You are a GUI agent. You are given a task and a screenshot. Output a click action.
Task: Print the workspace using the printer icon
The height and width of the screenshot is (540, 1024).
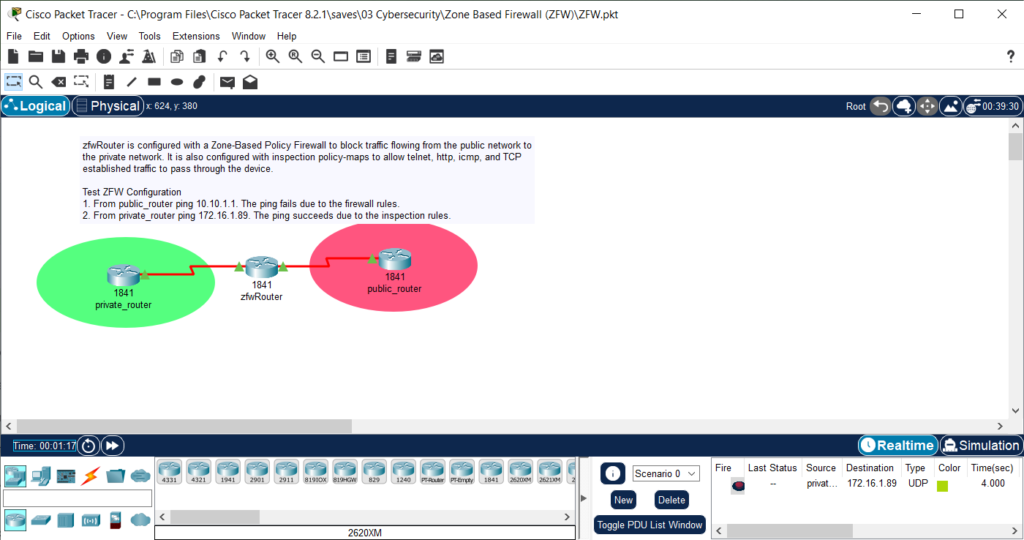81,57
